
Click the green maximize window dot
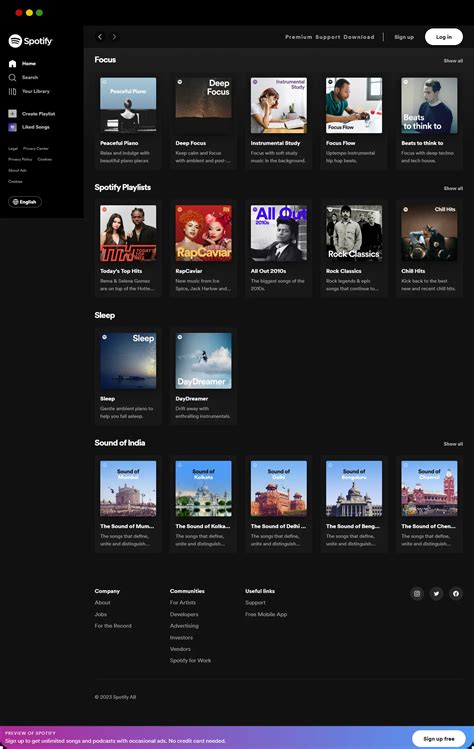click(39, 12)
